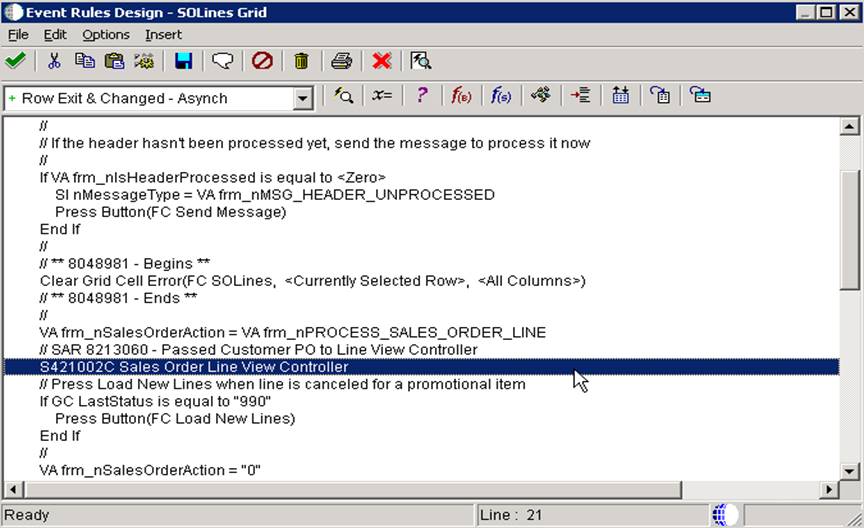The image size is (864, 528).
Task: Cancel with the red X icon
Action: tap(381, 61)
